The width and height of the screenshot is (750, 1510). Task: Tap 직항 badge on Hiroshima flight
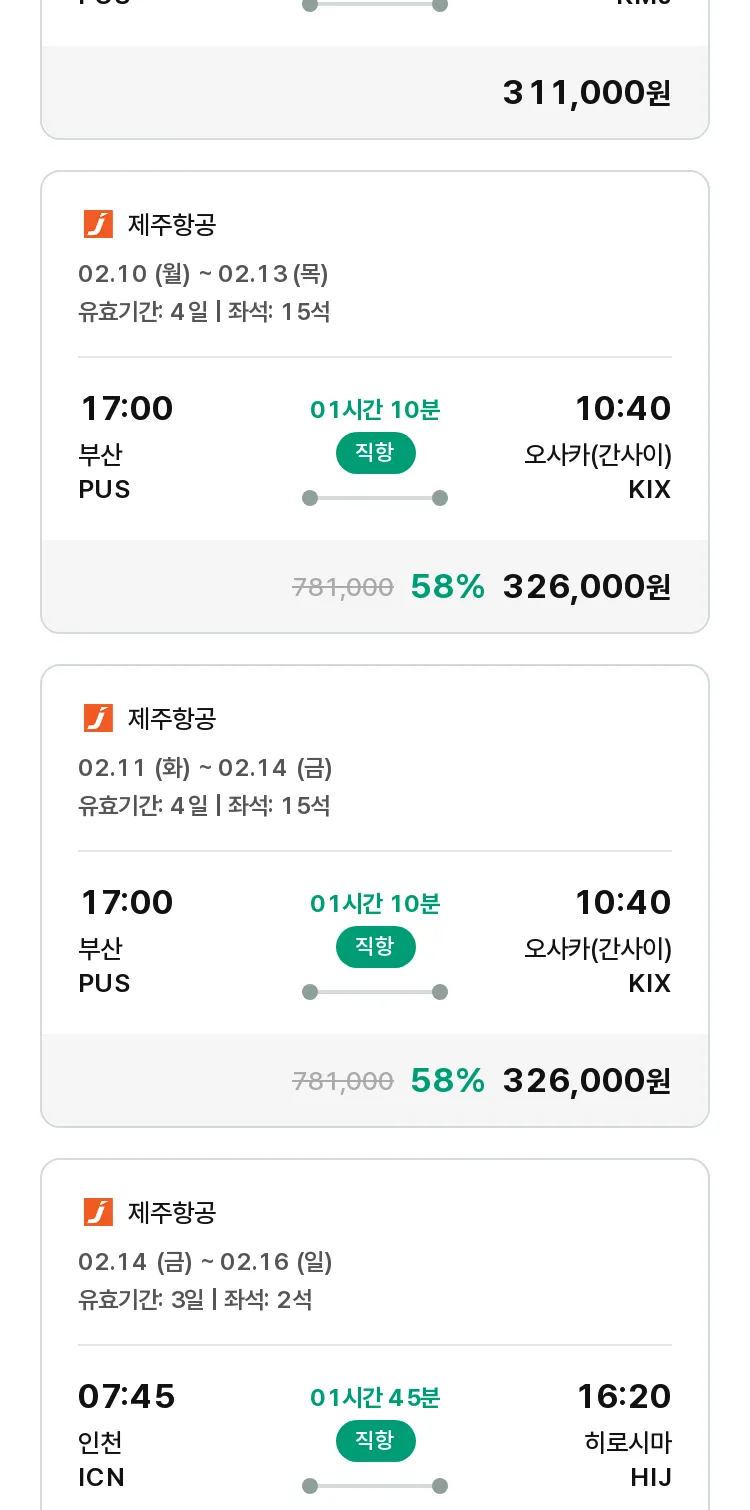[x=375, y=1441]
